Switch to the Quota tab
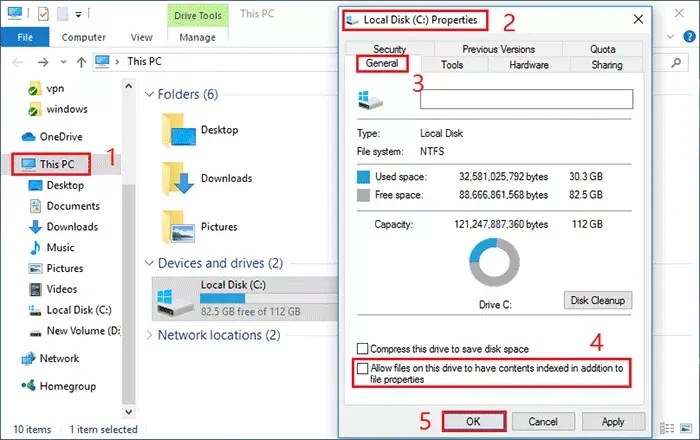 [602, 49]
